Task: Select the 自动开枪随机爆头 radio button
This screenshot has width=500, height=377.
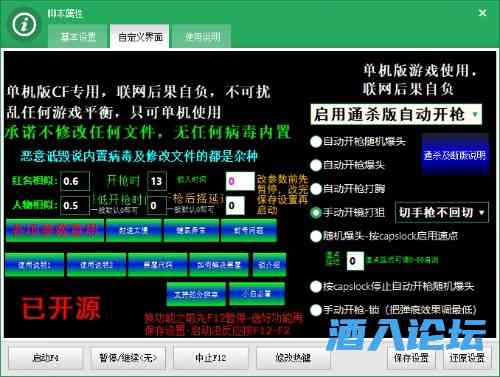Action: 316,142
